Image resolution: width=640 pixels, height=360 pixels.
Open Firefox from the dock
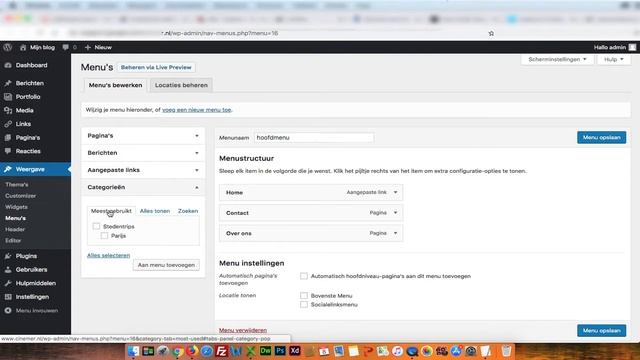pyautogui.click(x=192, y=351)
